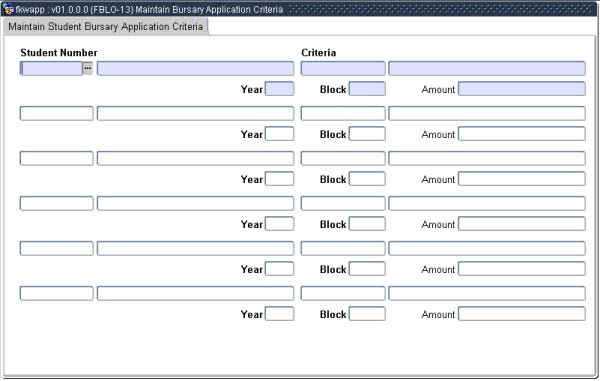Image resolution: width=600 pixels, height=381 pixels.
Task: Click the fkwapp application icon in title bar
Action: pos(8,9)
